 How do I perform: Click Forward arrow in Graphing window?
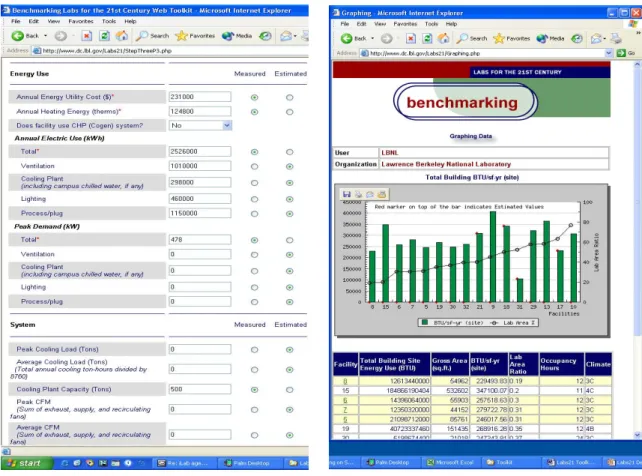coord(387,38)
